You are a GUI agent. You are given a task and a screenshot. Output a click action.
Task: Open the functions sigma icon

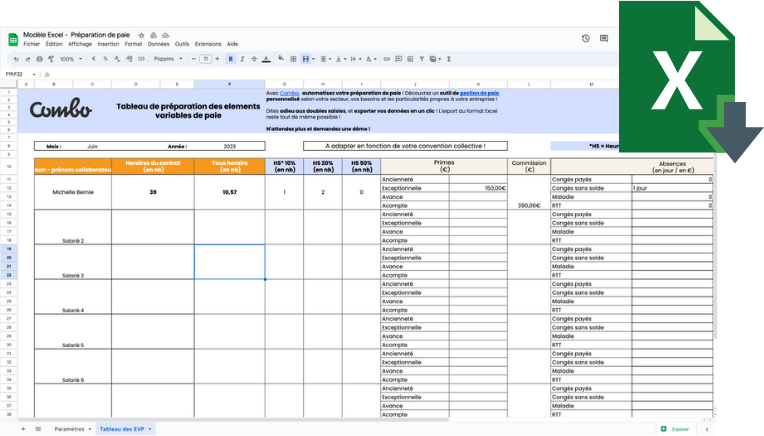449,59
